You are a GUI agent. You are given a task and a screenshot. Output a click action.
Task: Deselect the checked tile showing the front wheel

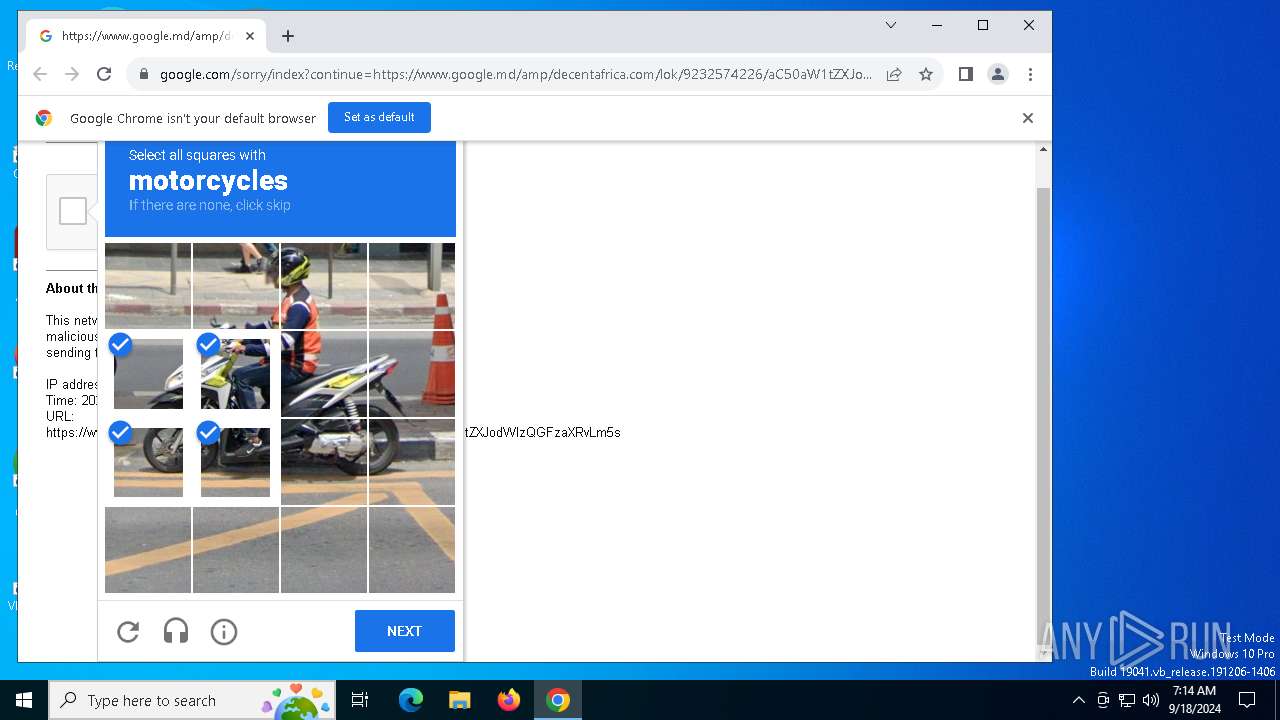coord(148,462)
